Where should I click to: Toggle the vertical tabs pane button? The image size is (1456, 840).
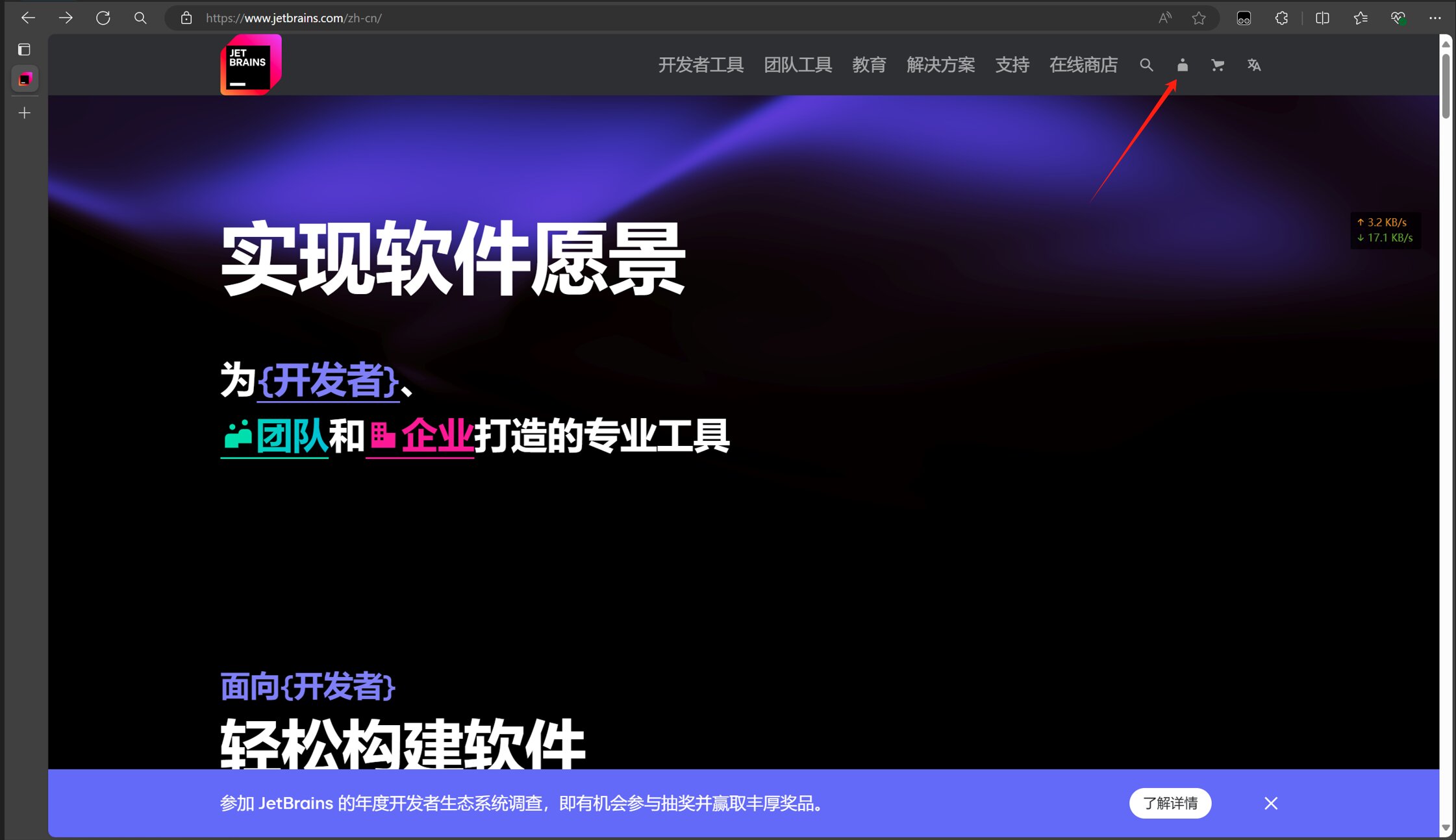[x=24, y=49]
